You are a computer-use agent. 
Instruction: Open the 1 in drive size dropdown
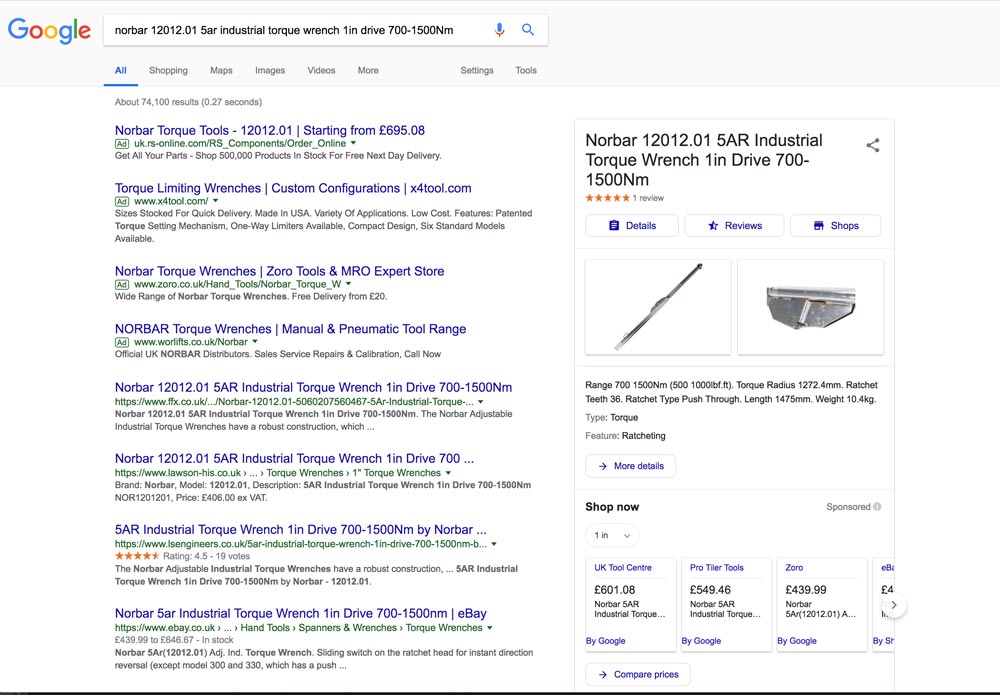point(612,536)
